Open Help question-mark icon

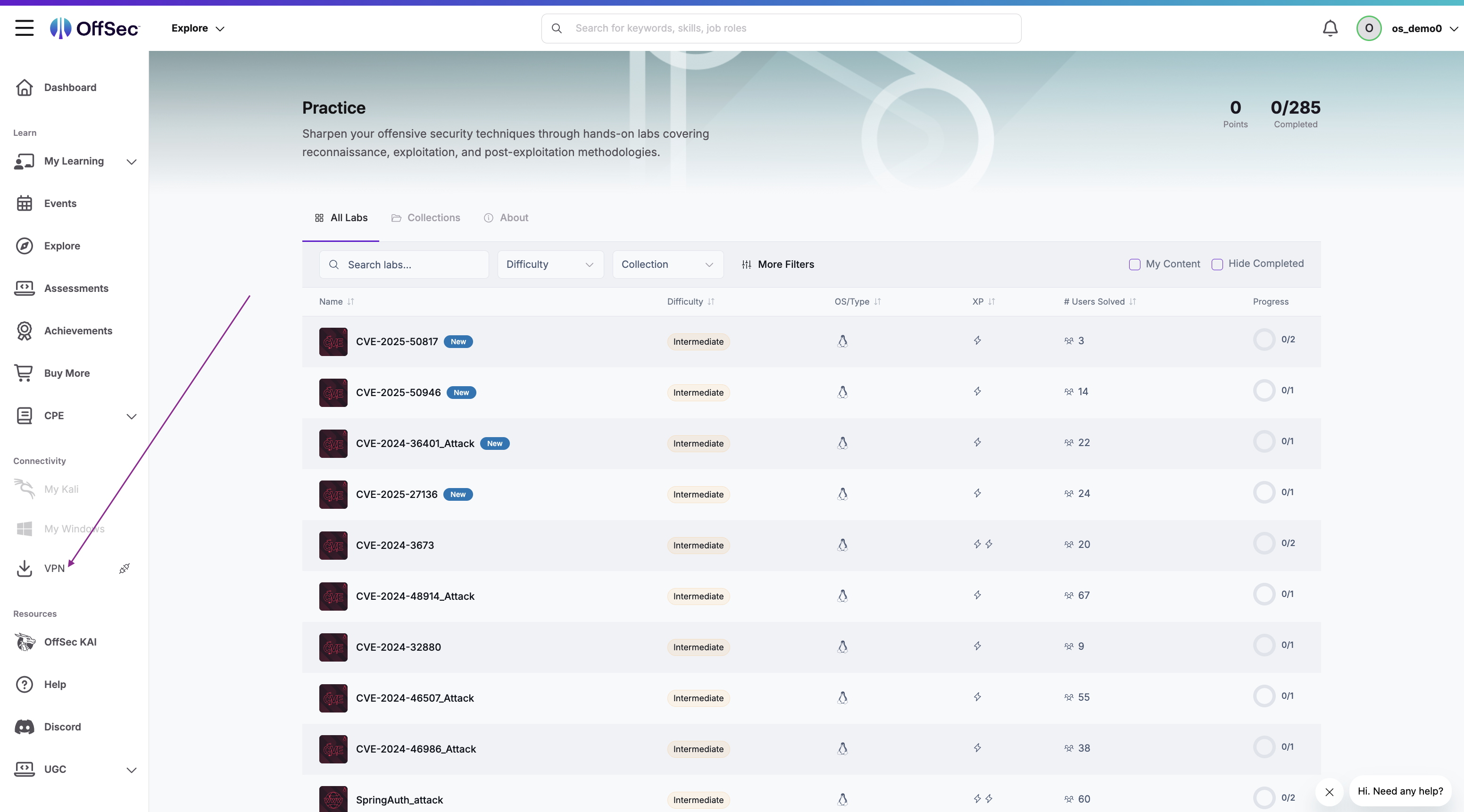(x=25, y=685)
